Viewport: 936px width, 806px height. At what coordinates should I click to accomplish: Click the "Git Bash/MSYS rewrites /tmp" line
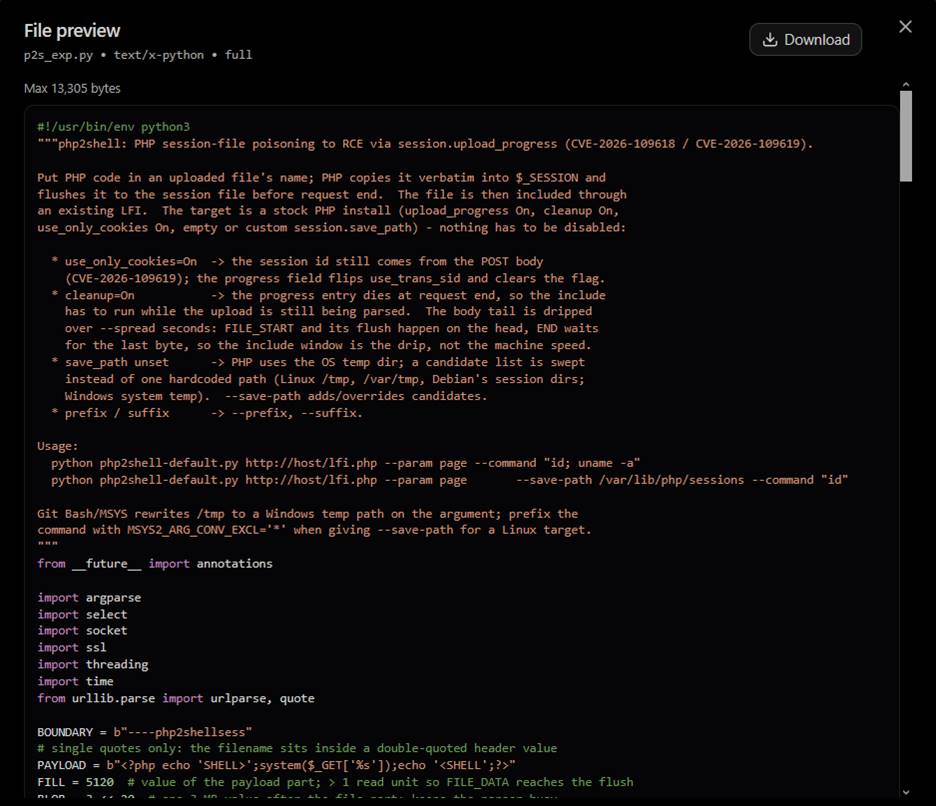[x=307, y=514]
